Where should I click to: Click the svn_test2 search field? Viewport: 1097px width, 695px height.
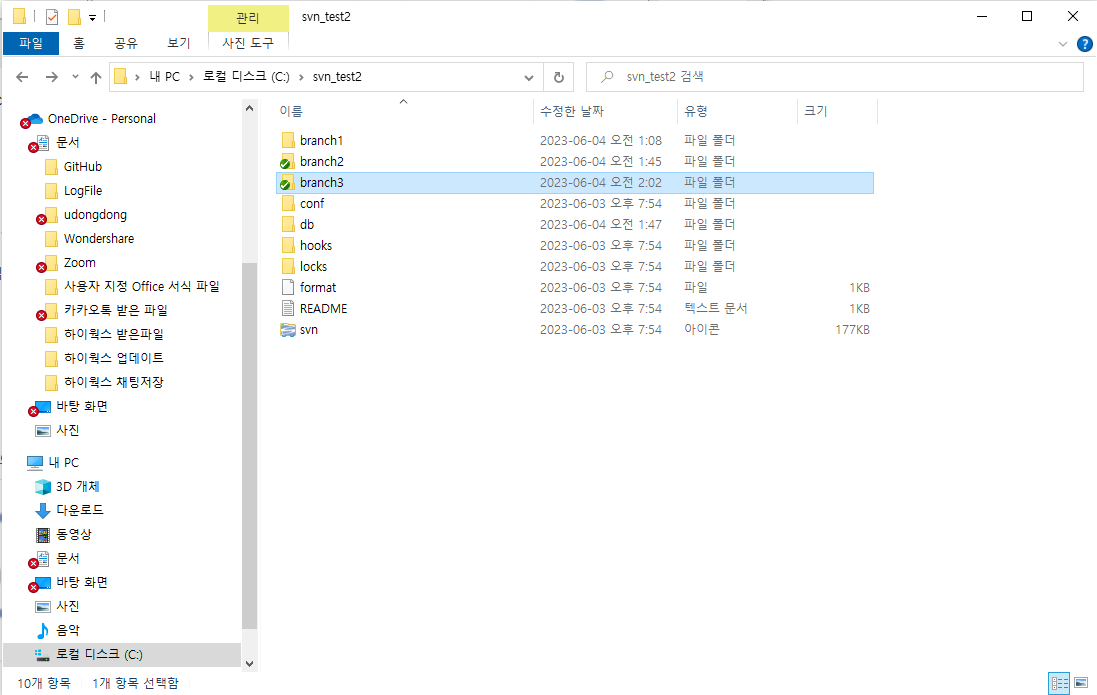(x=835, y=77)
